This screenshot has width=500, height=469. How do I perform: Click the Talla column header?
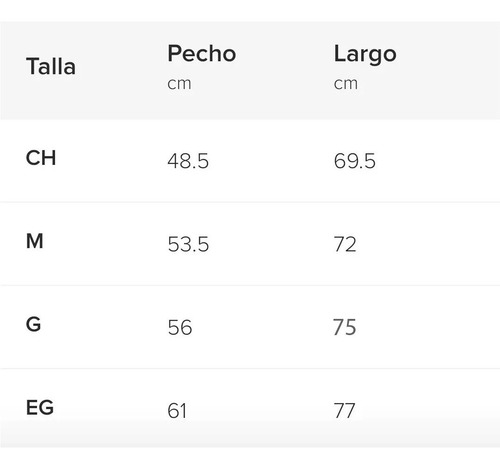click(x=51, y=66)
